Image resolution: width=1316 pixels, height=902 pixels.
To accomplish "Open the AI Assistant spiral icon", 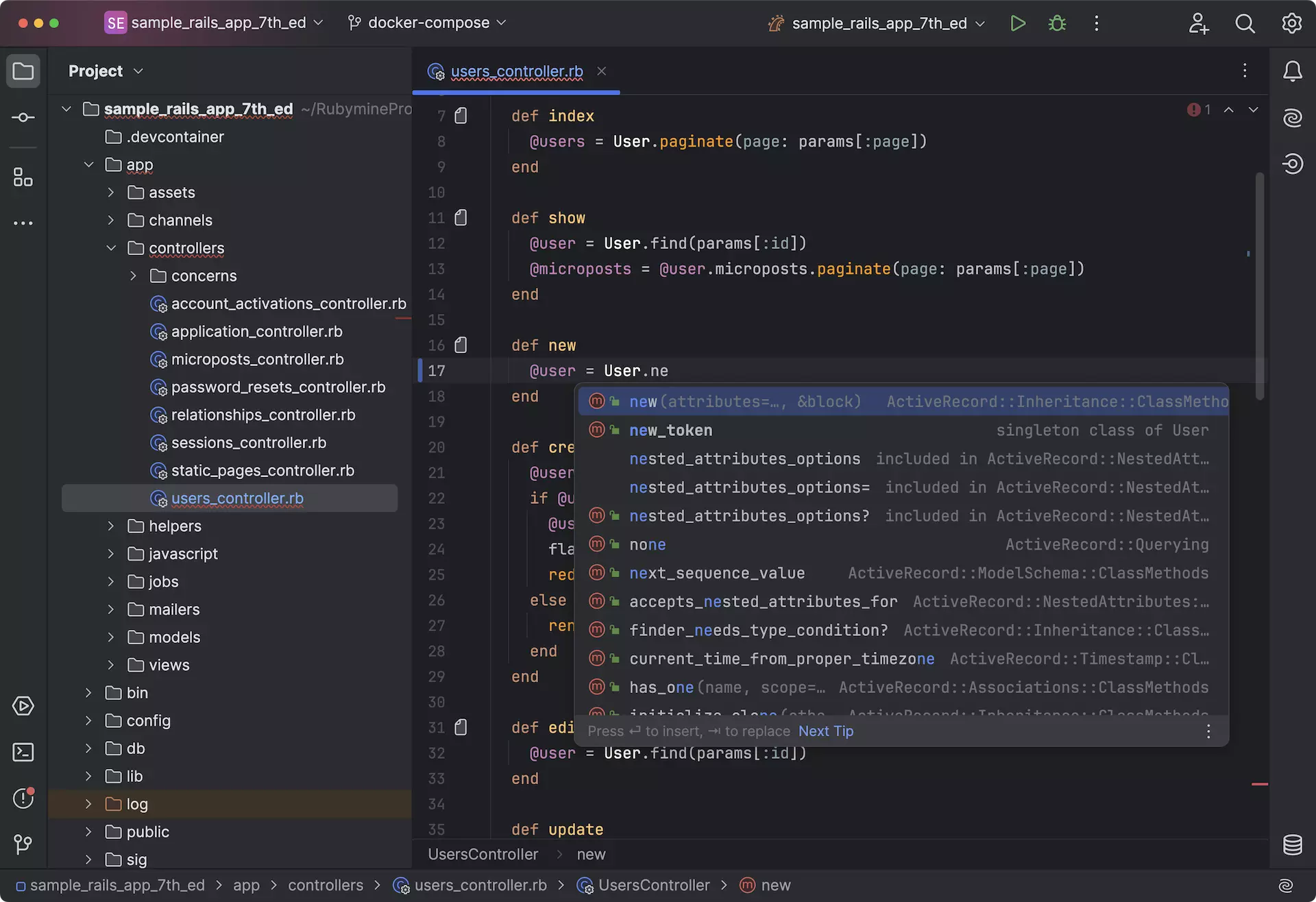I will coord(1292,118).
